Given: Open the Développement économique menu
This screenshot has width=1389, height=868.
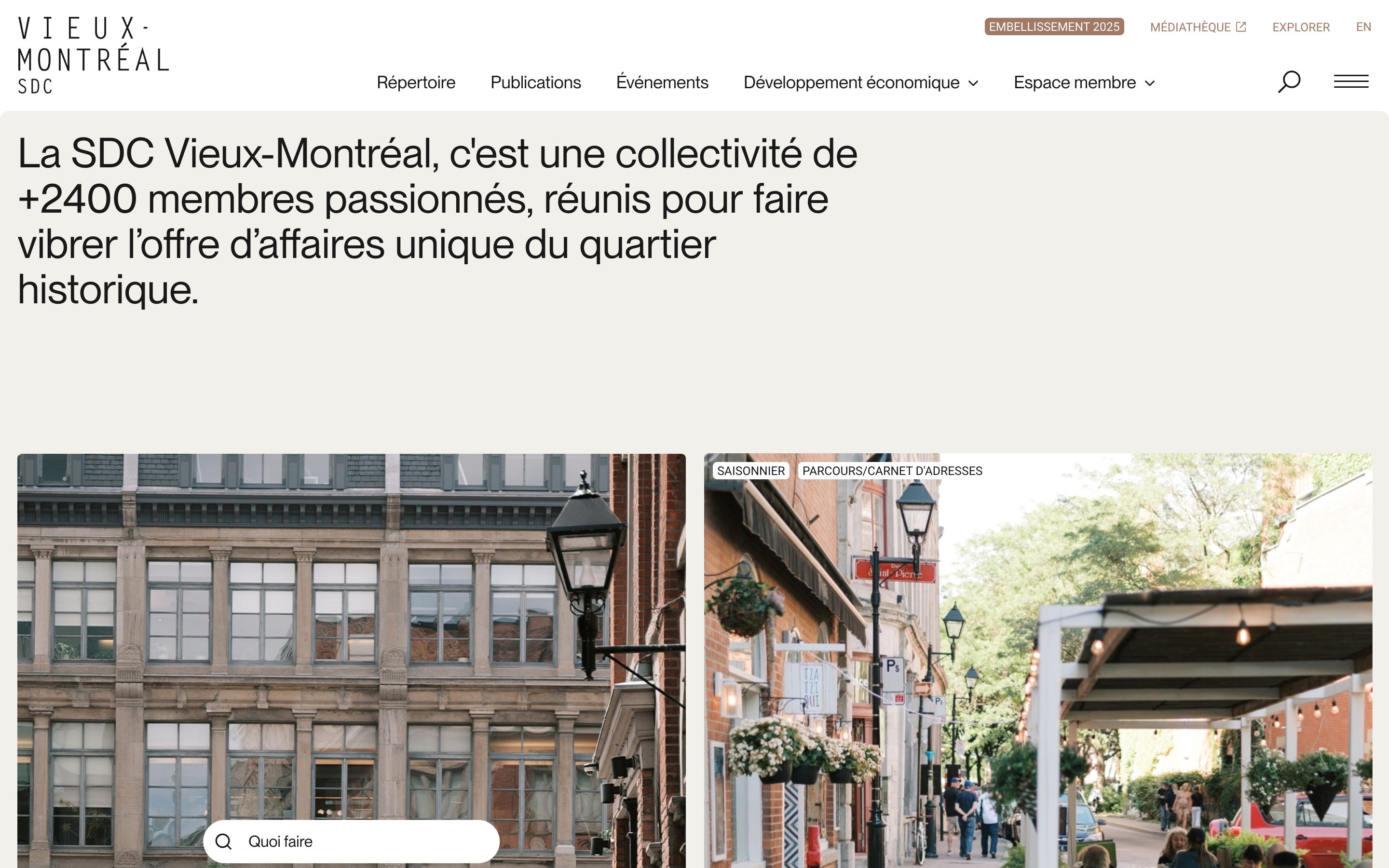Looking at the screenshot, I should (x=861, y=82).
